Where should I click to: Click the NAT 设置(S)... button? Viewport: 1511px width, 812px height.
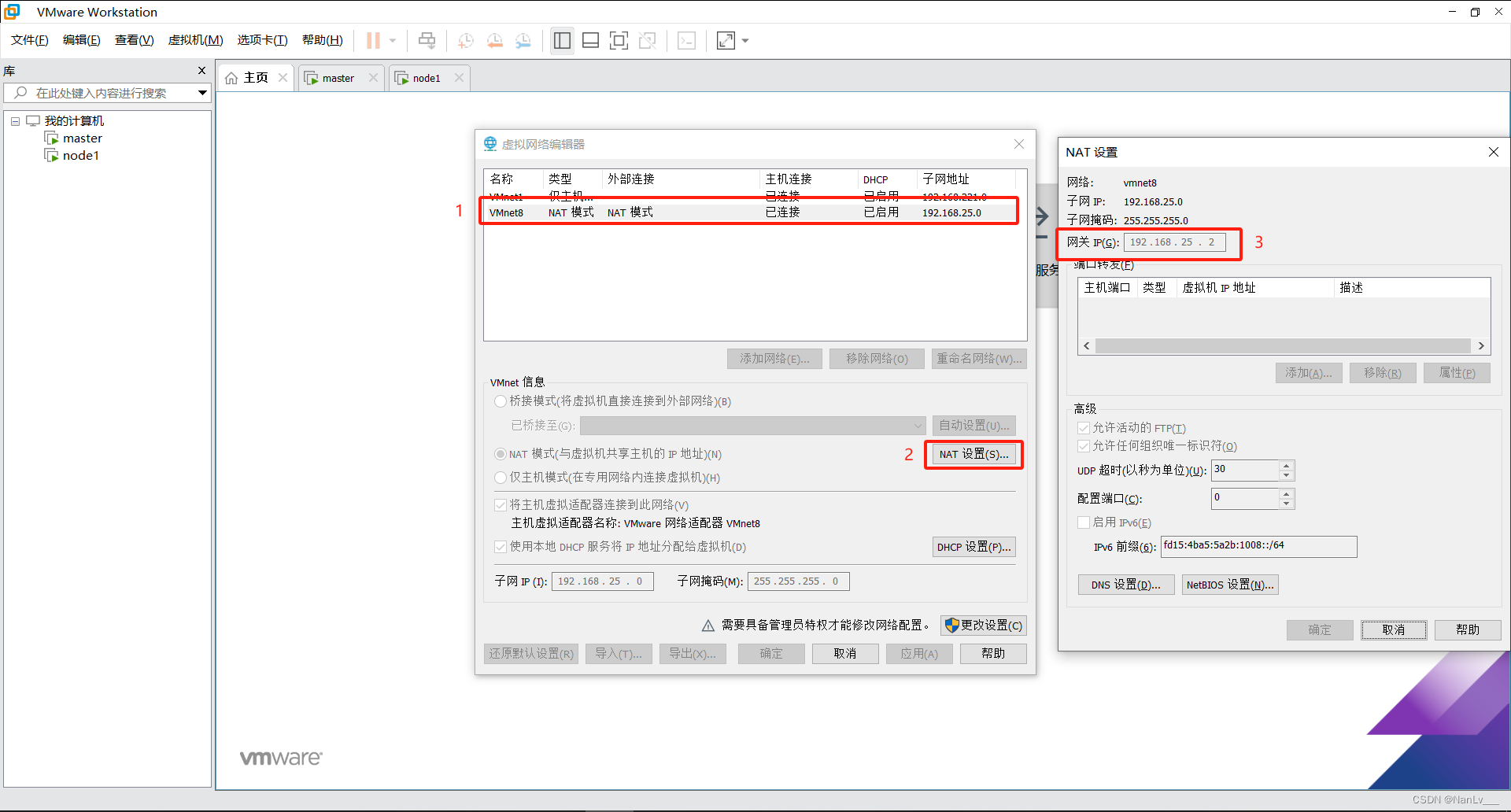pyautogui.click(x=973, y=454)
